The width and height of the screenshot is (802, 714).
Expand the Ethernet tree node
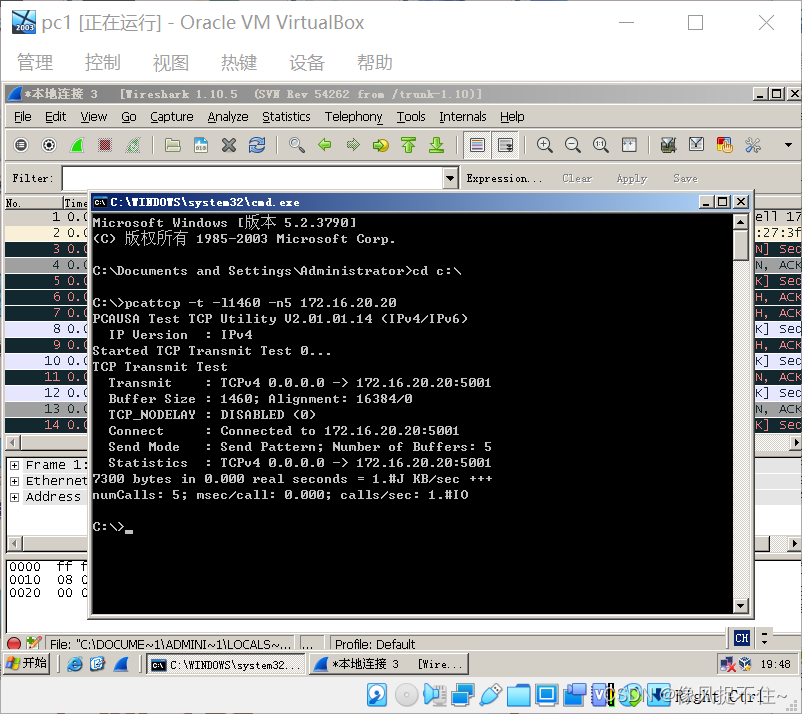point(15,481)
